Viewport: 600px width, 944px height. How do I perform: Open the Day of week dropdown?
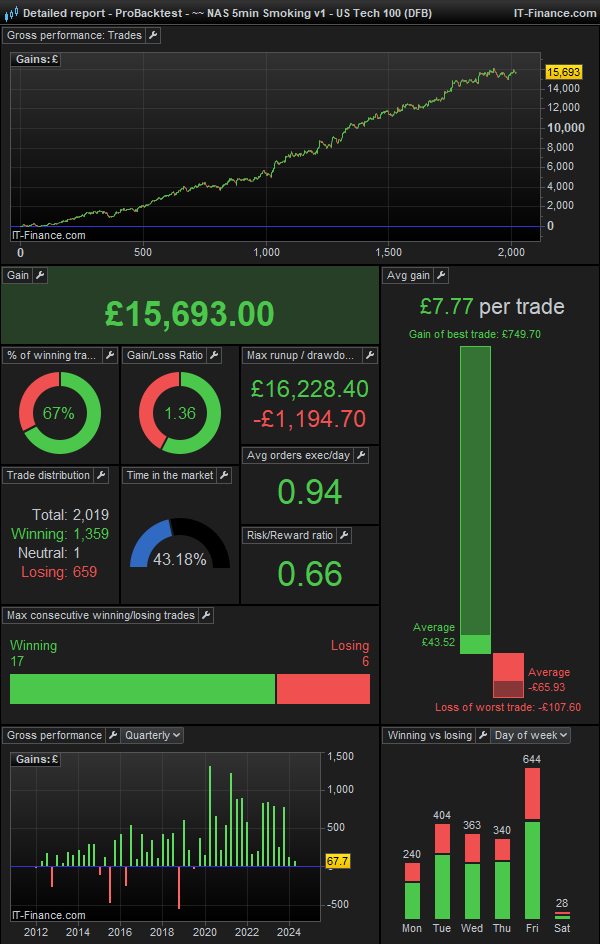click(530, 735)
